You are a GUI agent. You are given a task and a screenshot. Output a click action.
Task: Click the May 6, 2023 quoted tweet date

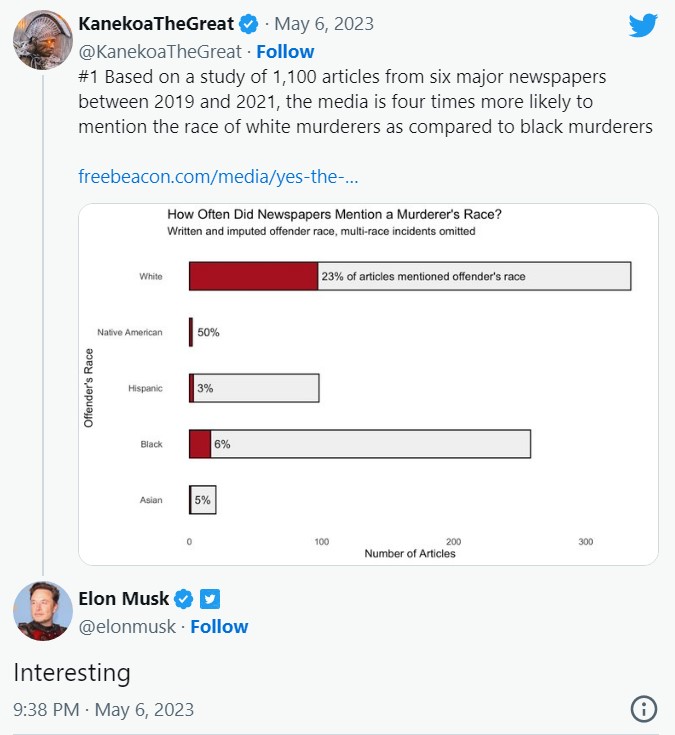pyautogui.click(x=324, y=24)
